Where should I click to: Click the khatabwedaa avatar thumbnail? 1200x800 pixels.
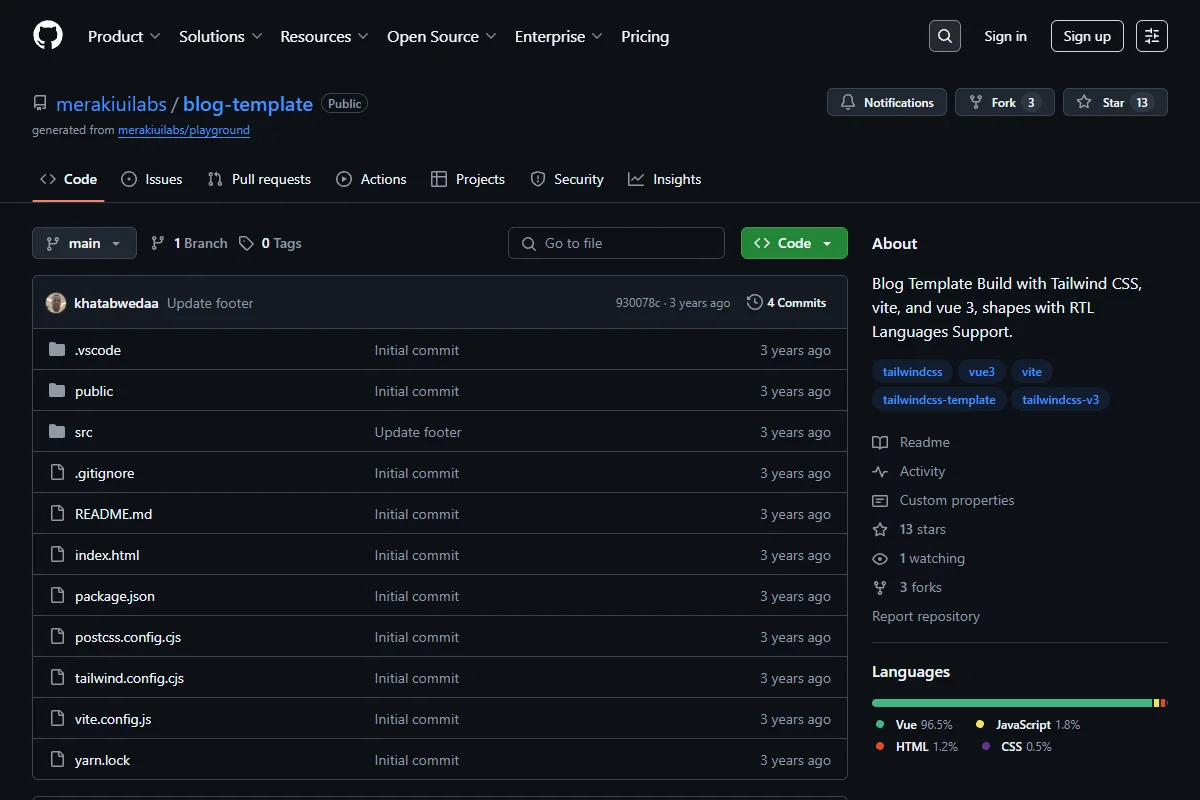pyautogui.click(x=56, y=303)
